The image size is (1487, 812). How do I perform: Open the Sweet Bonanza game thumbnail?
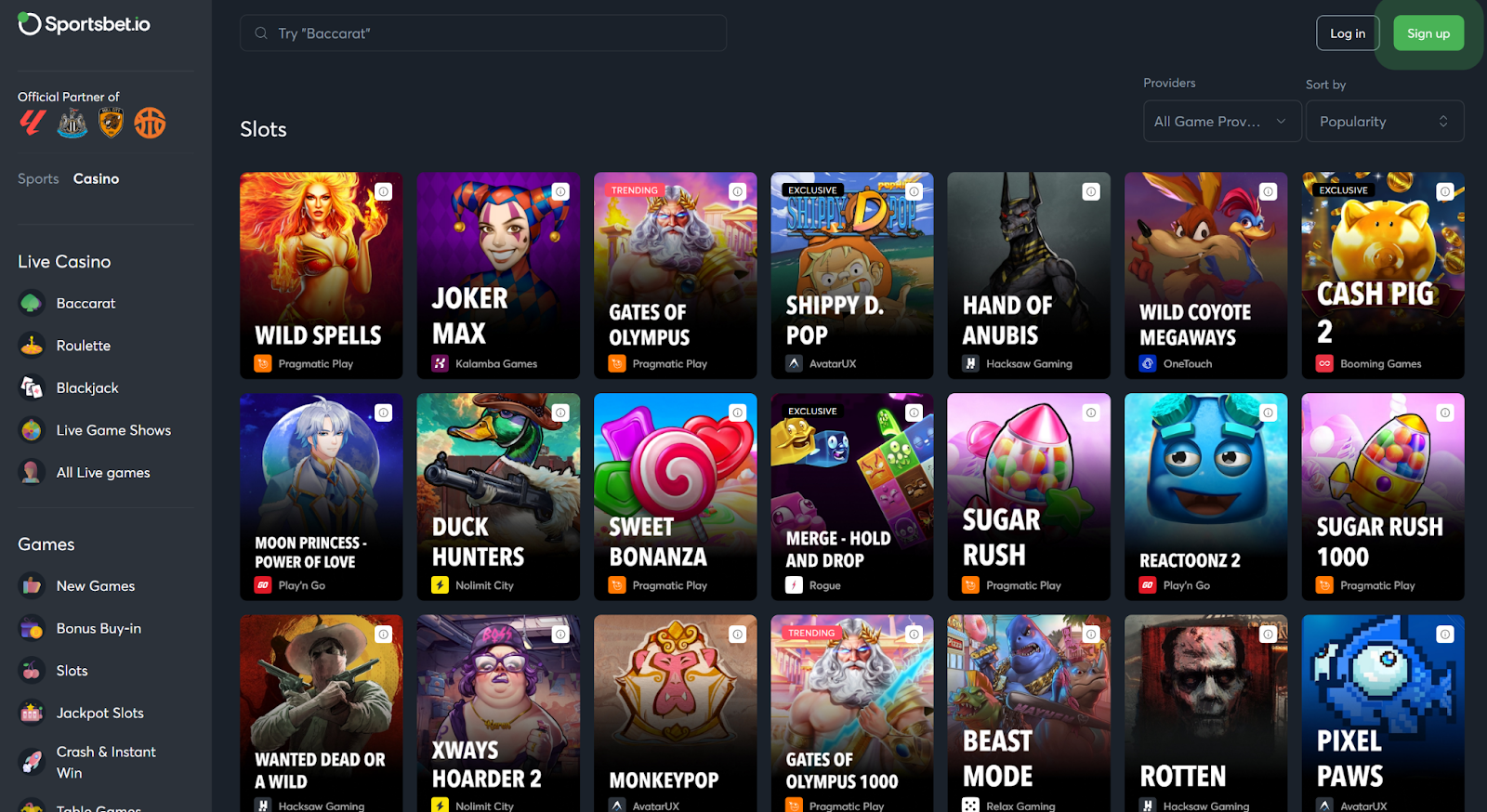[675, 497]
